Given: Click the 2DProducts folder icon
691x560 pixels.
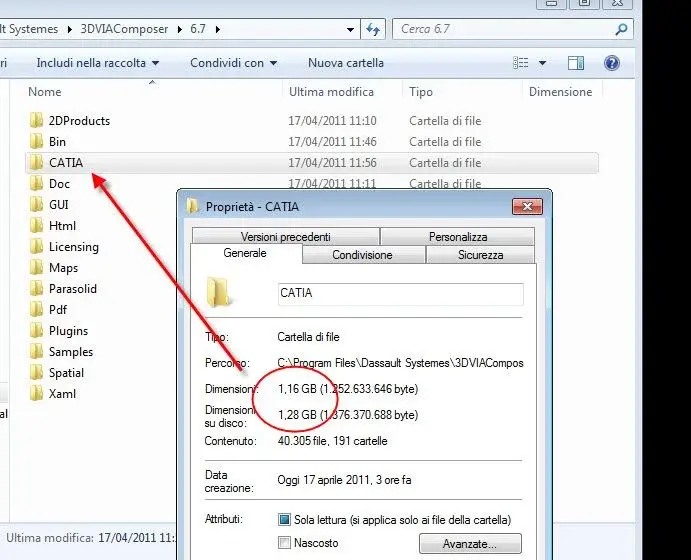Looking at the screenshot, I should pos(37,120).
